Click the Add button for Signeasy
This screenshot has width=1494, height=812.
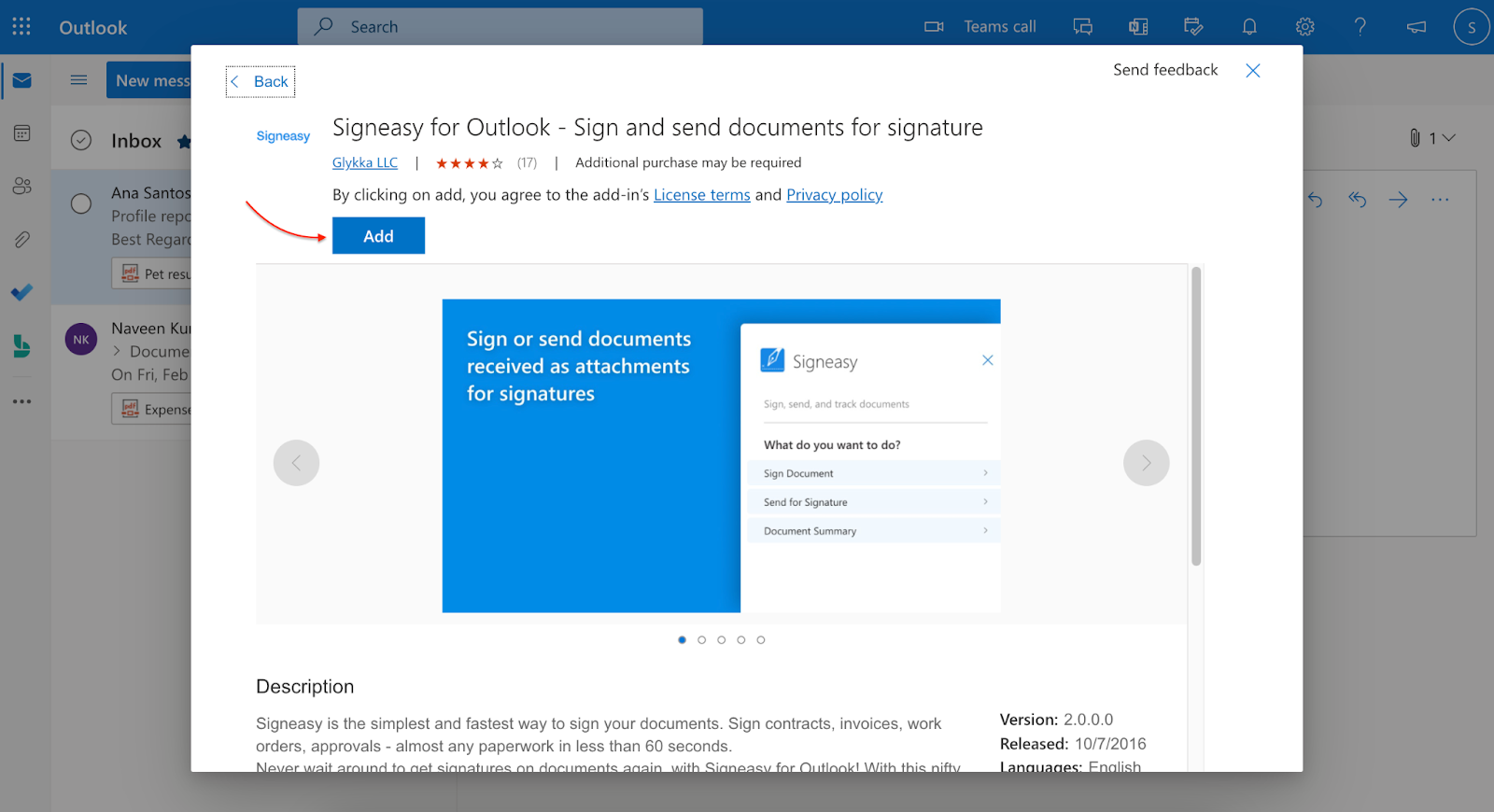point(378,236)
